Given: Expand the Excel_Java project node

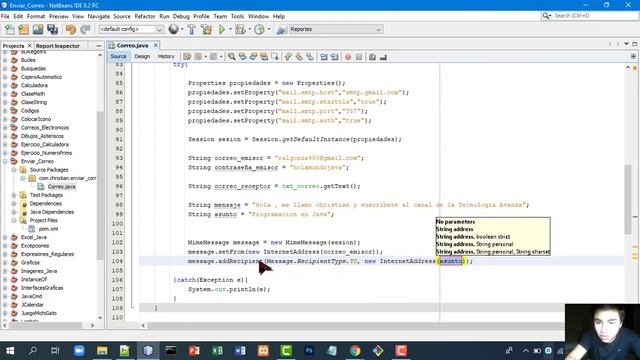Looking at the screenshot, I should [5, 237].
